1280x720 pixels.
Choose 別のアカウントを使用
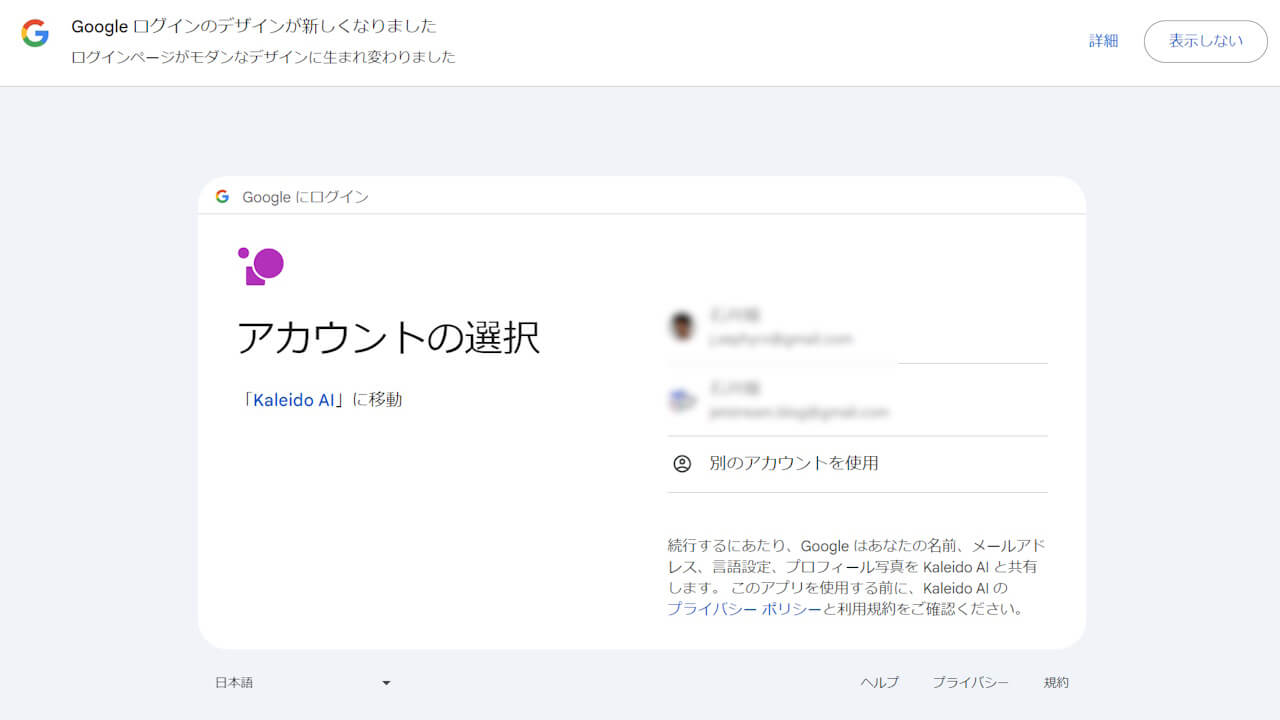coord(857,464)
